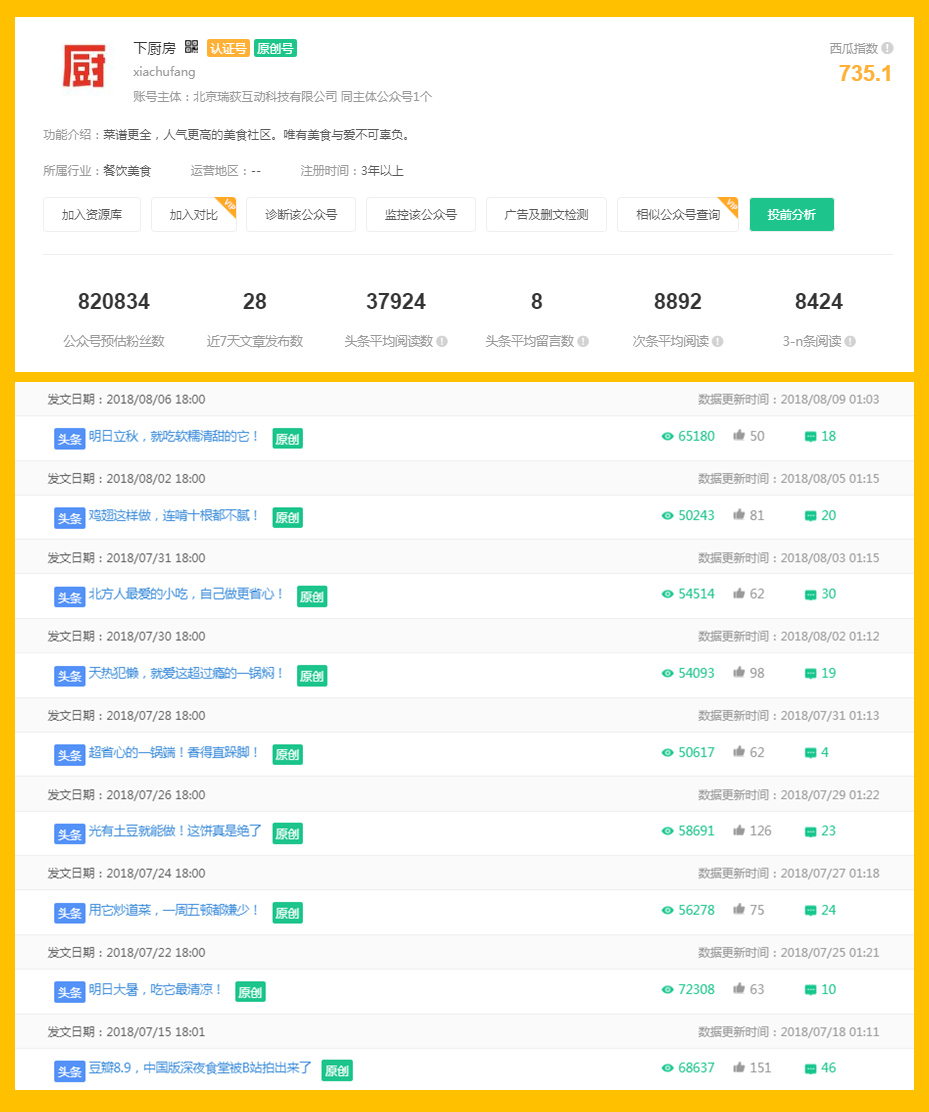Viewport: 929px width, 1112px height.
Task: Click the eye views icon showing 65180
Action: coord(668,436)
